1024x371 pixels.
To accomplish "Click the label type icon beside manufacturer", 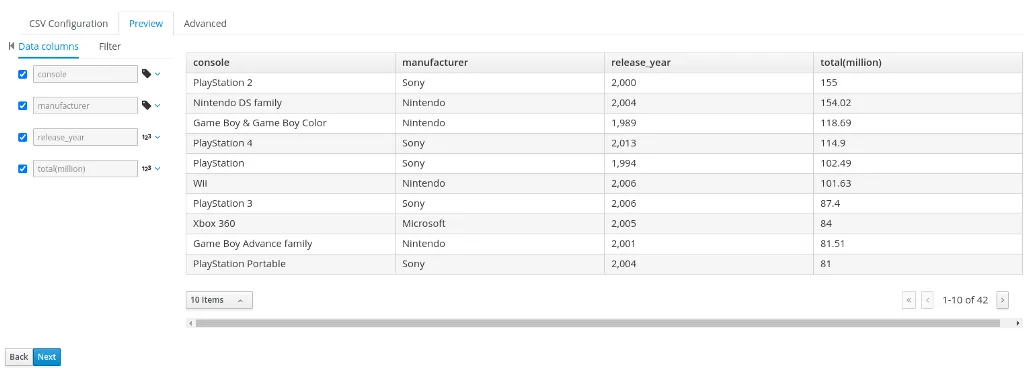I will (146, 105).
